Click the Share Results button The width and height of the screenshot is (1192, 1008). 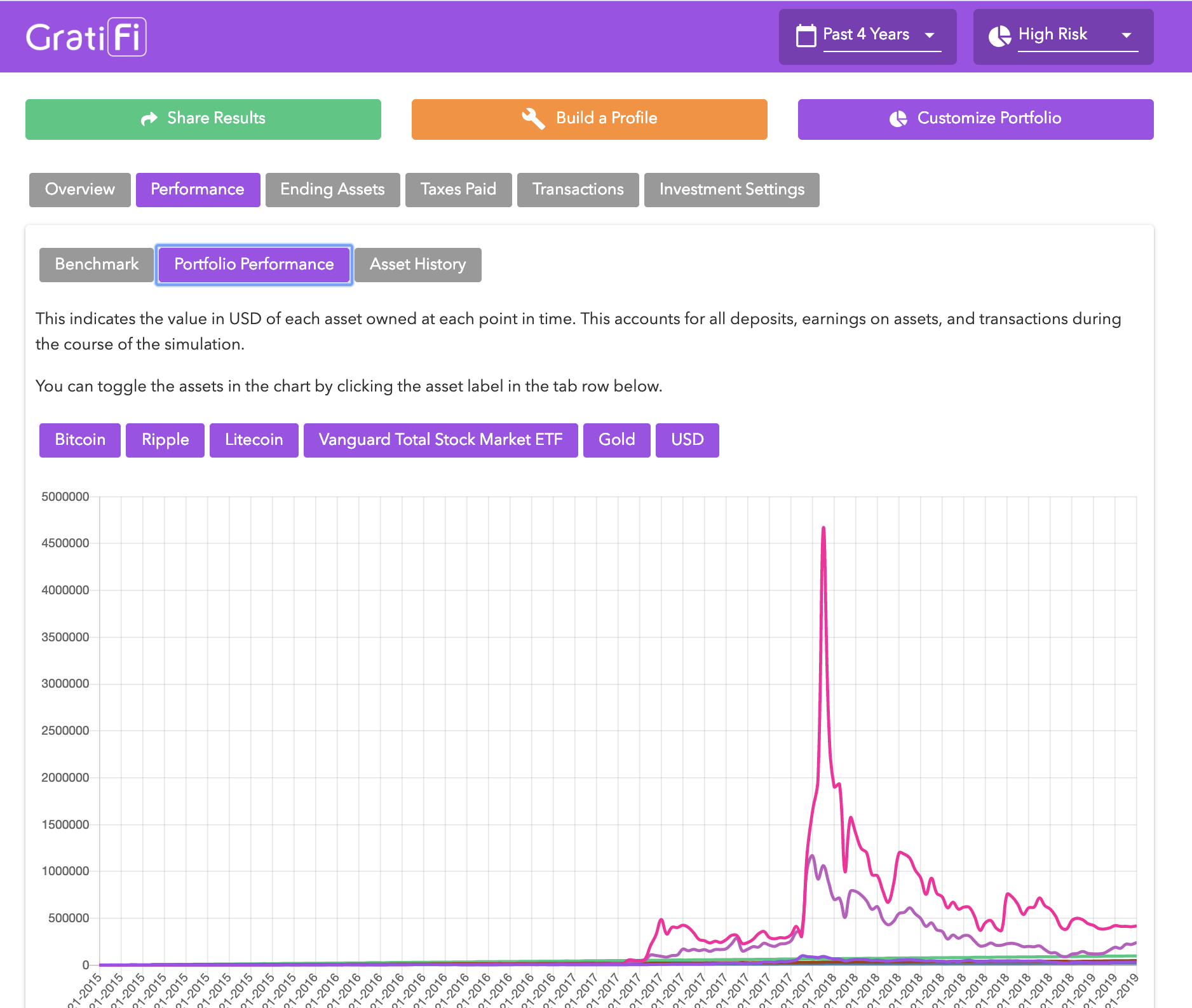(x=203, y=119)
